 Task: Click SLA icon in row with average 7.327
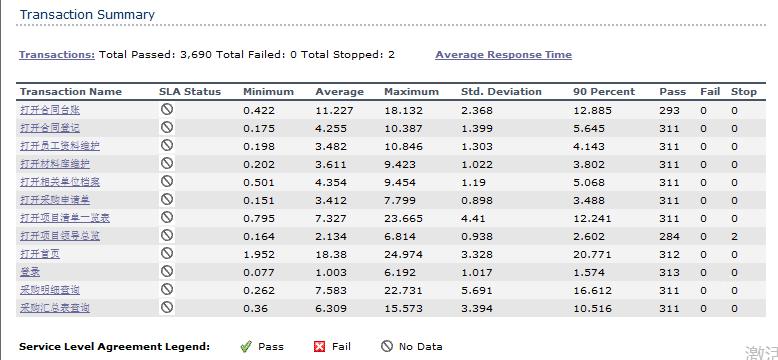click(x=167, y=217)
